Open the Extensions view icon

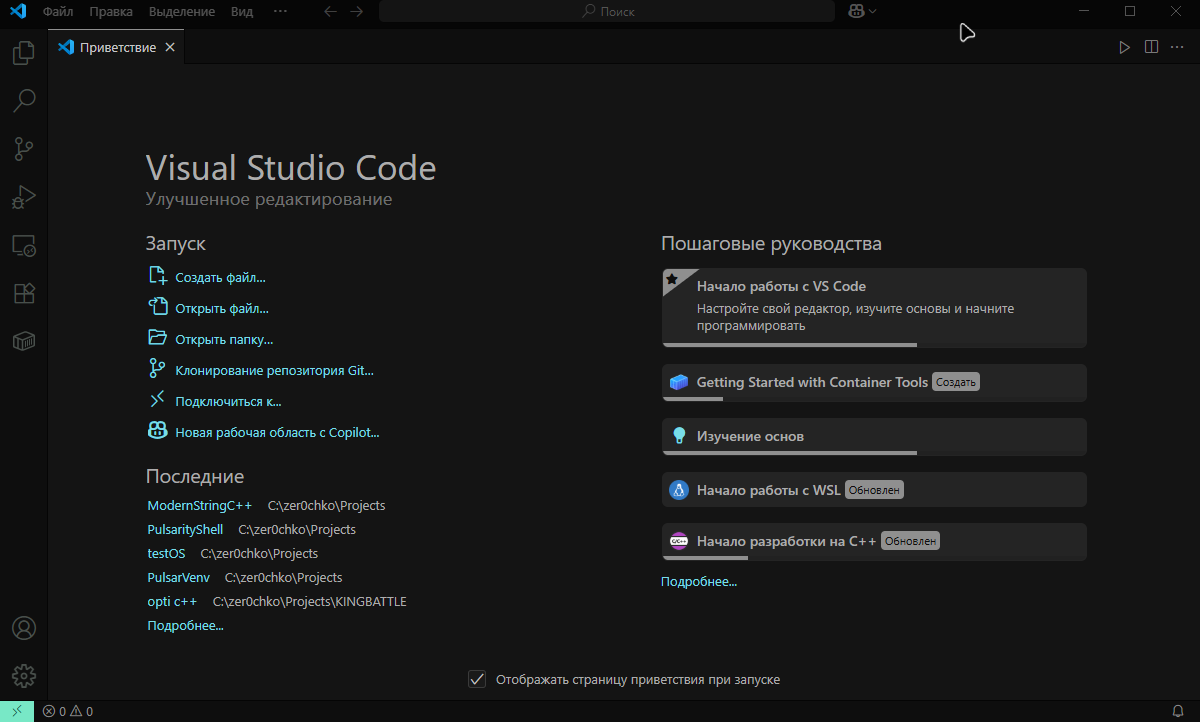click(24, 293)
